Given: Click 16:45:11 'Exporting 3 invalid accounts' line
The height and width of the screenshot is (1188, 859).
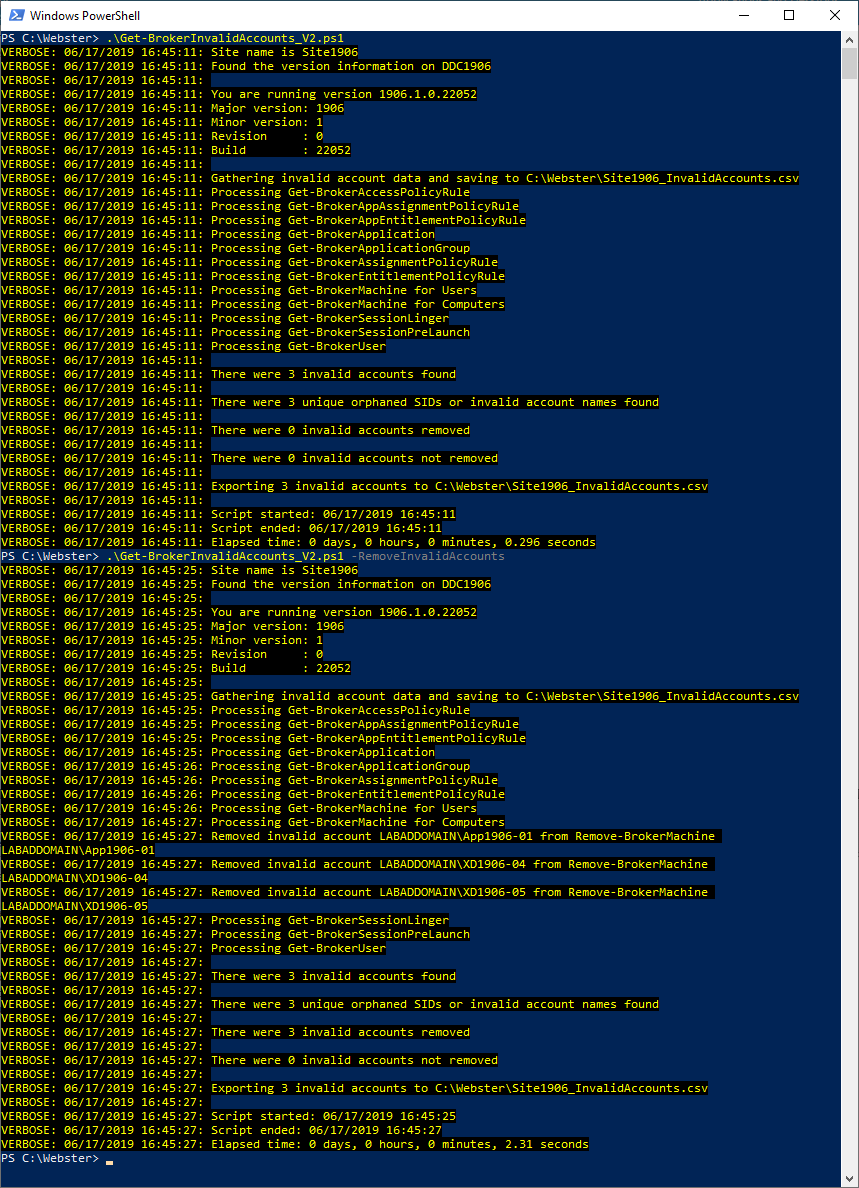Looking at the screenshot, I should [355, 486].
